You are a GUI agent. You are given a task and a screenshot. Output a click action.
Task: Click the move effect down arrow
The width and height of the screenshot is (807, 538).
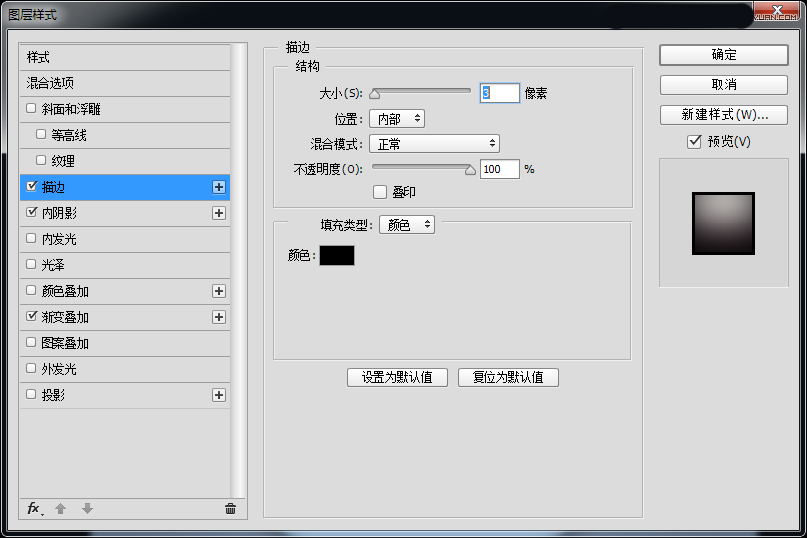tap(87, 508)
